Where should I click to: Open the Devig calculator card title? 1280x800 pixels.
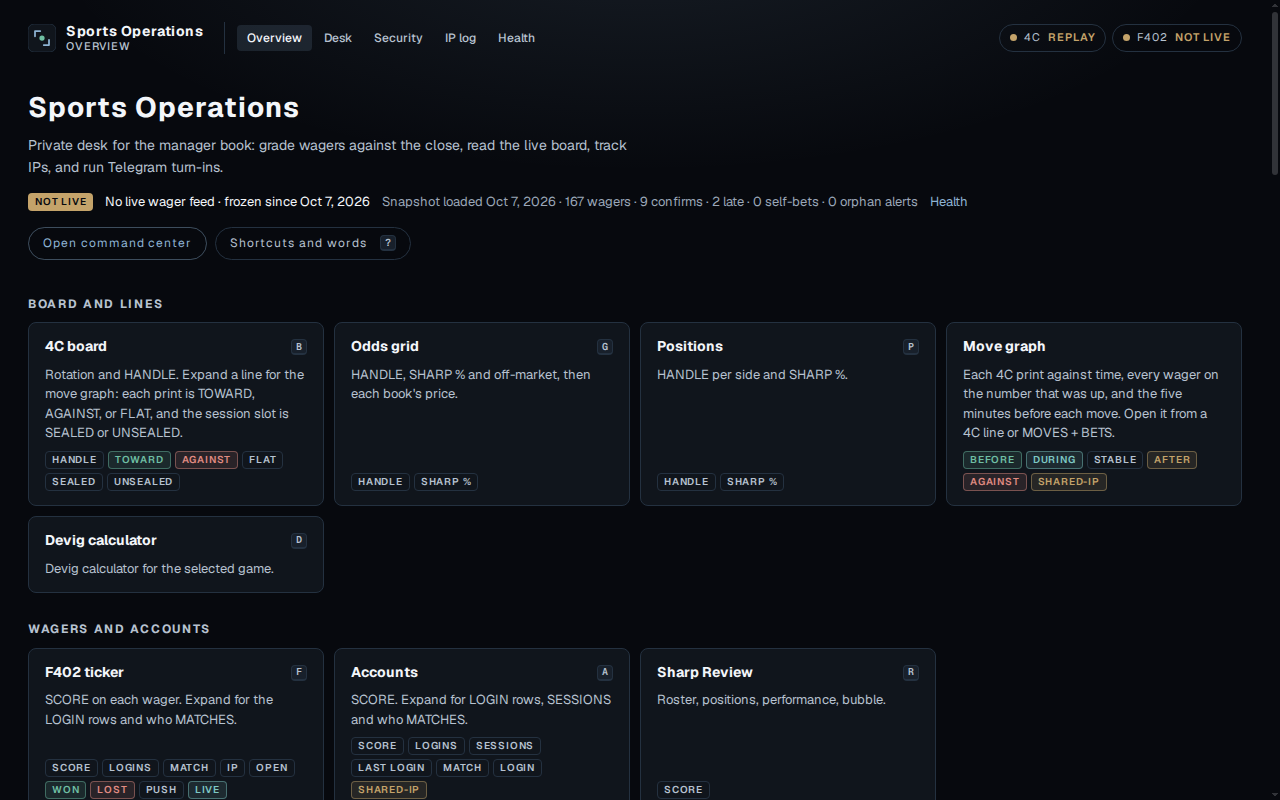tap(101, 540)
